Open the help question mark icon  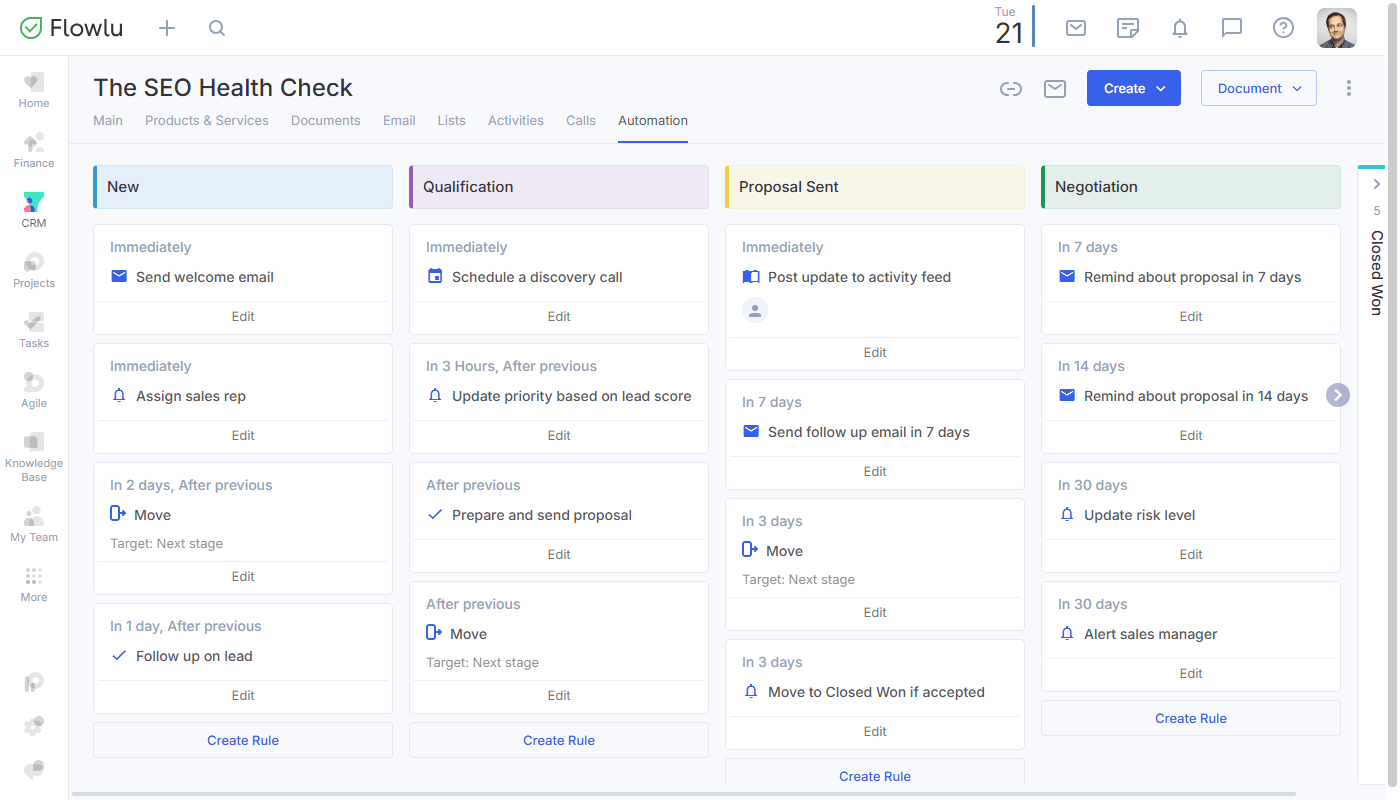1283,28
